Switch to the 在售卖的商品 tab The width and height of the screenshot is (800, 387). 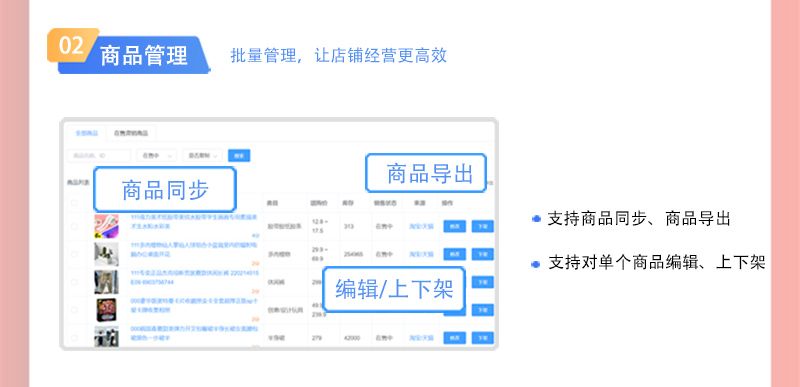point(131,133)
